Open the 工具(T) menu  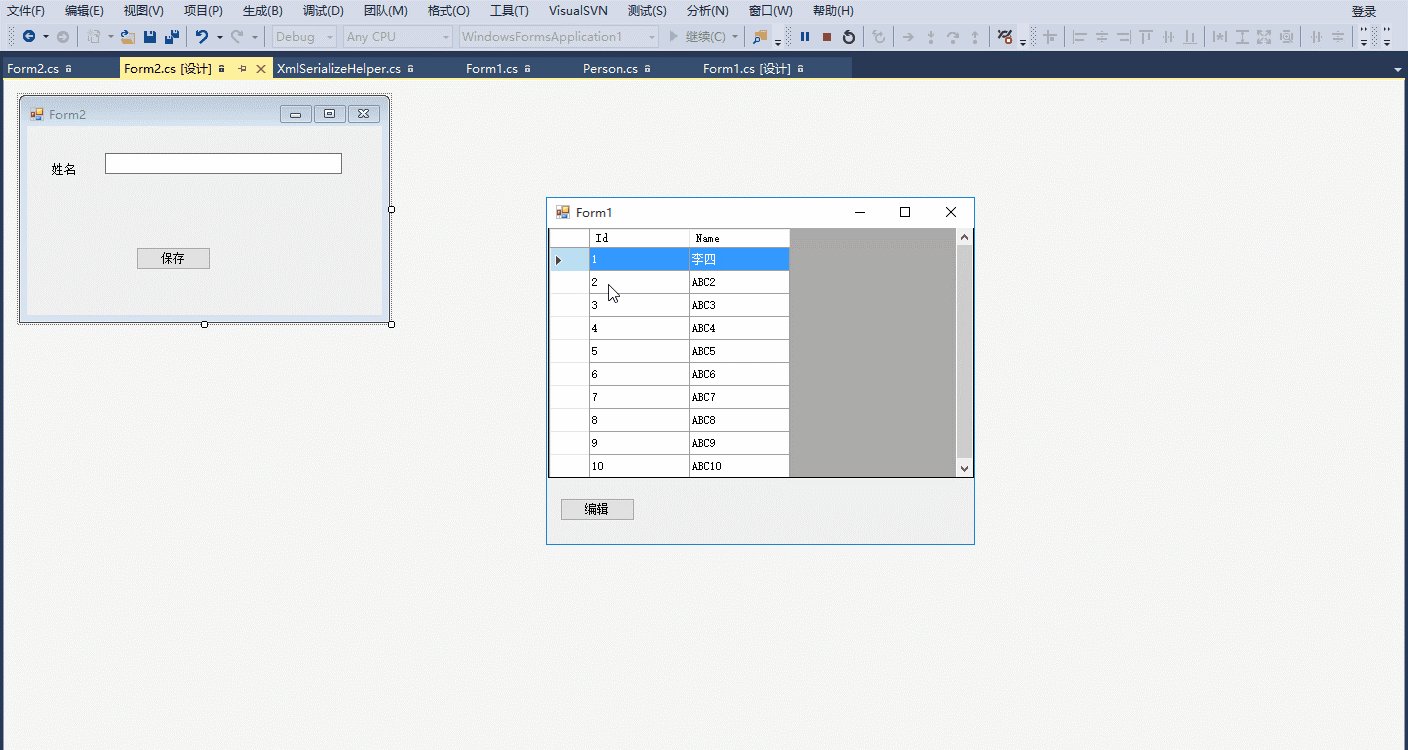pyautogui.click(x=509, y=11)
